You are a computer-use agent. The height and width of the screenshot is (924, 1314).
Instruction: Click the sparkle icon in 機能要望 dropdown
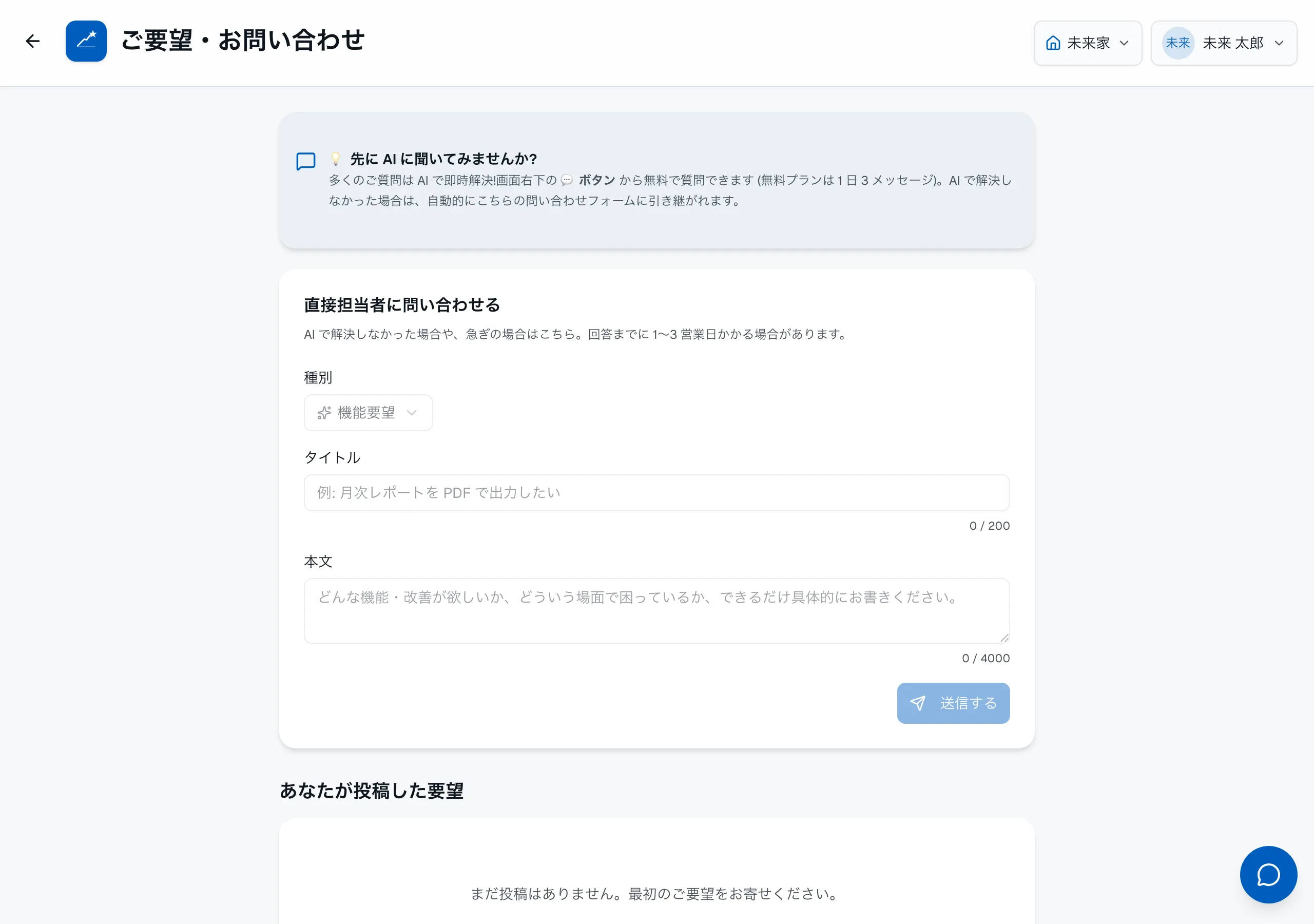324,413
